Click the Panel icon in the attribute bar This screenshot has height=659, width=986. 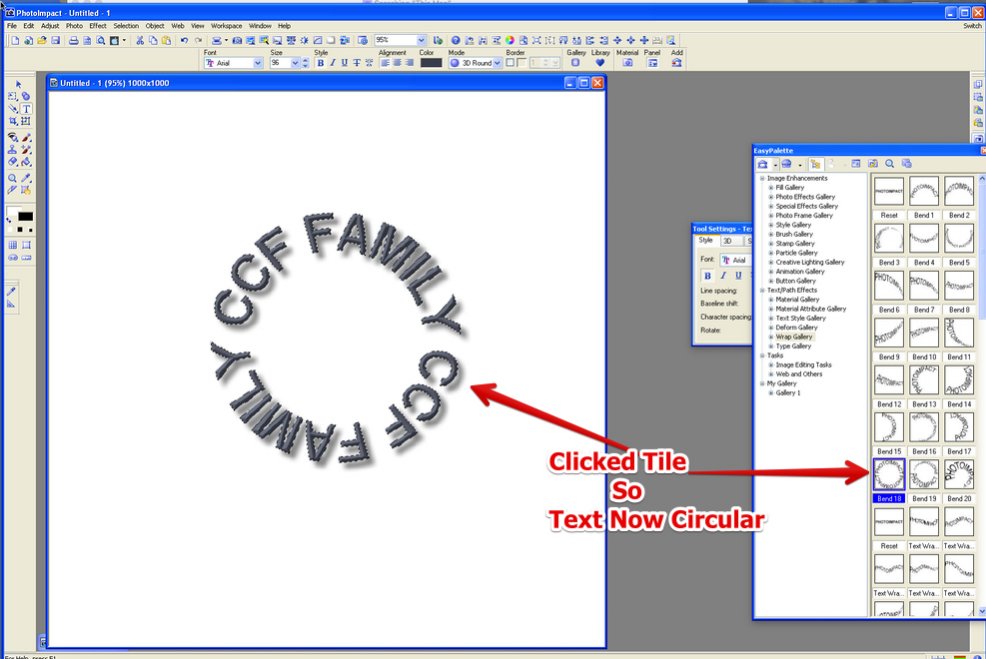(x=653, y=63)
